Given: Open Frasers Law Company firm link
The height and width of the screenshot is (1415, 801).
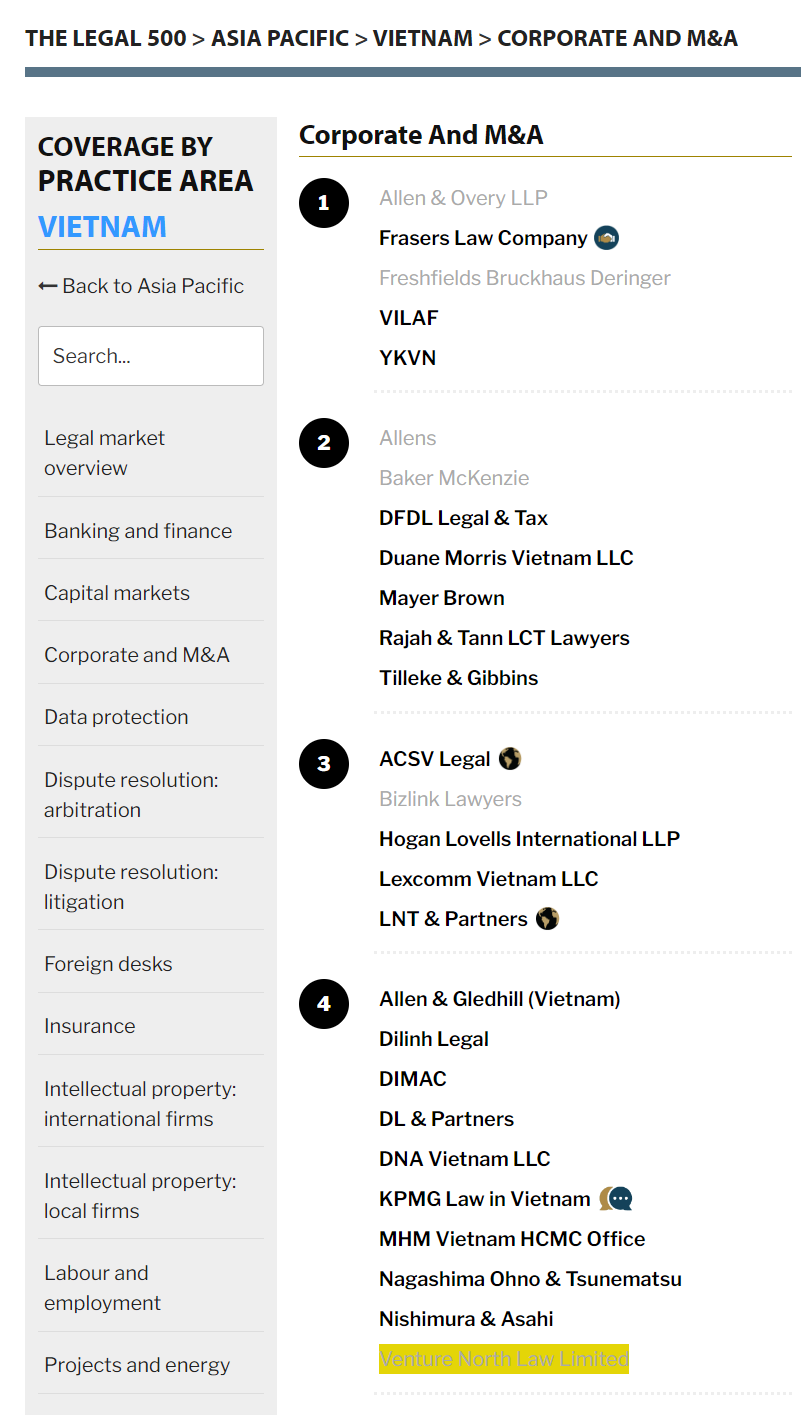Looking at the screenshot, I should click(x=483, y=238).
